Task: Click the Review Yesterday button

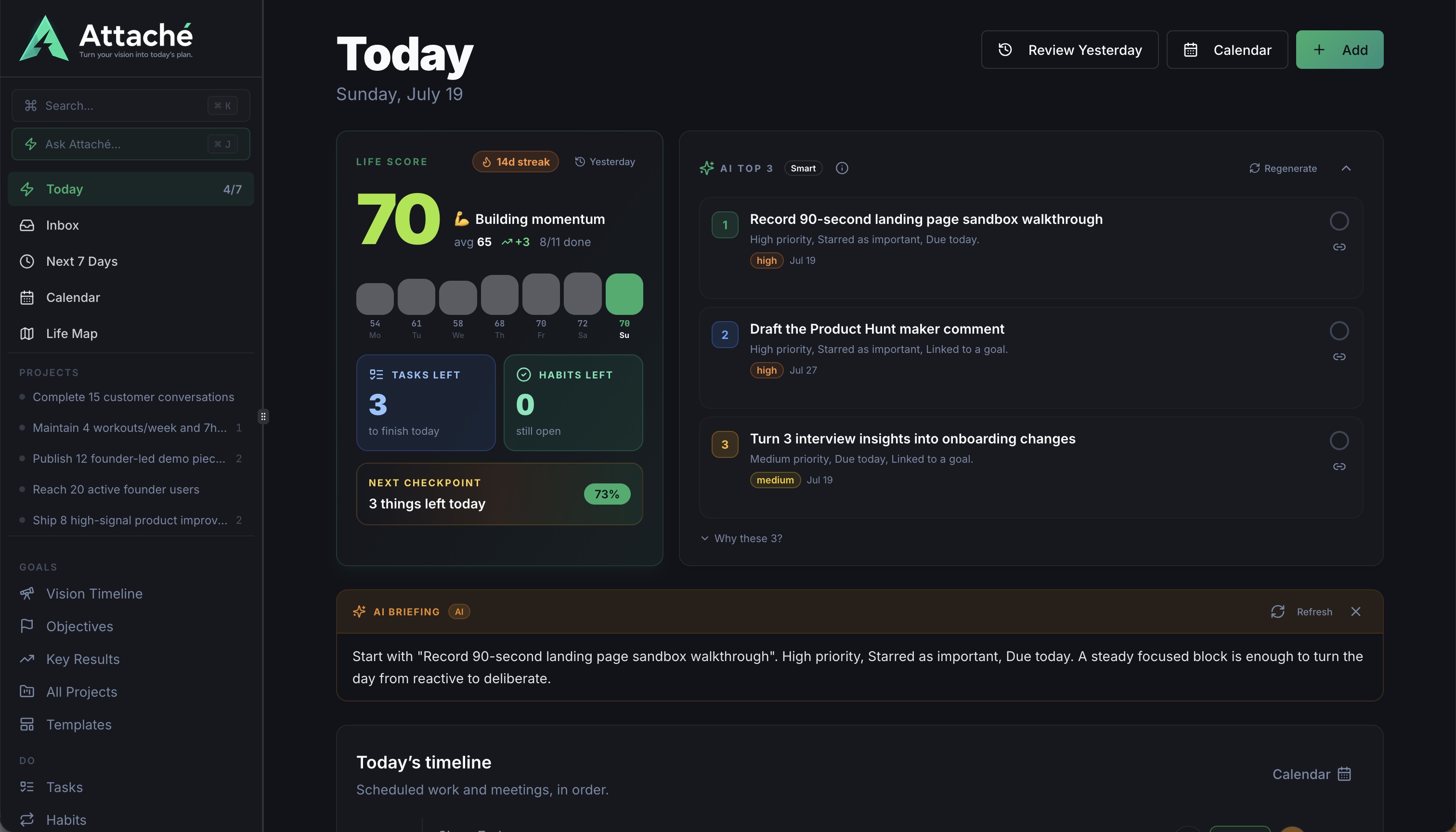Action: pyautogui.click(x=1069, y=50)
